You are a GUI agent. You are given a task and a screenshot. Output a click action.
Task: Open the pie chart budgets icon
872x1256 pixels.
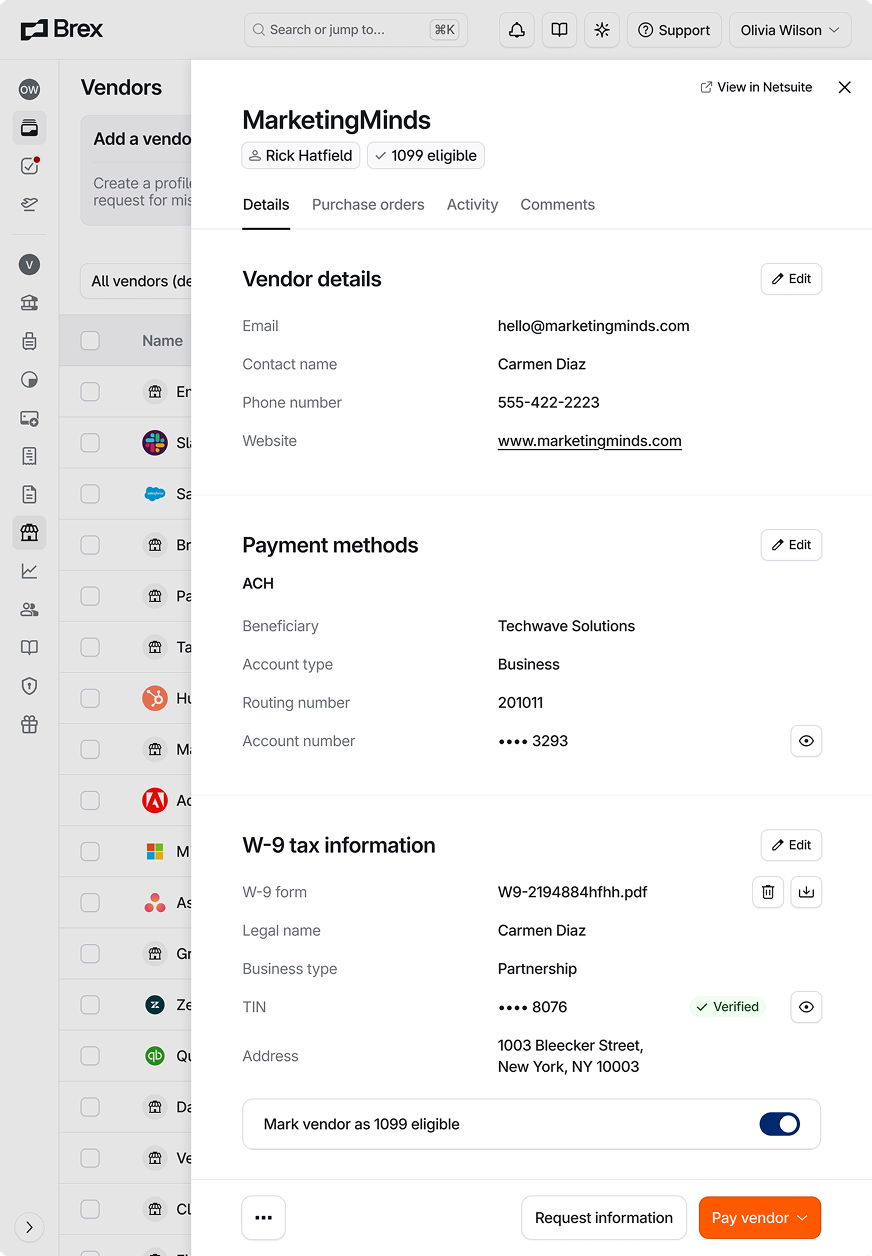[x=29, y=380]
